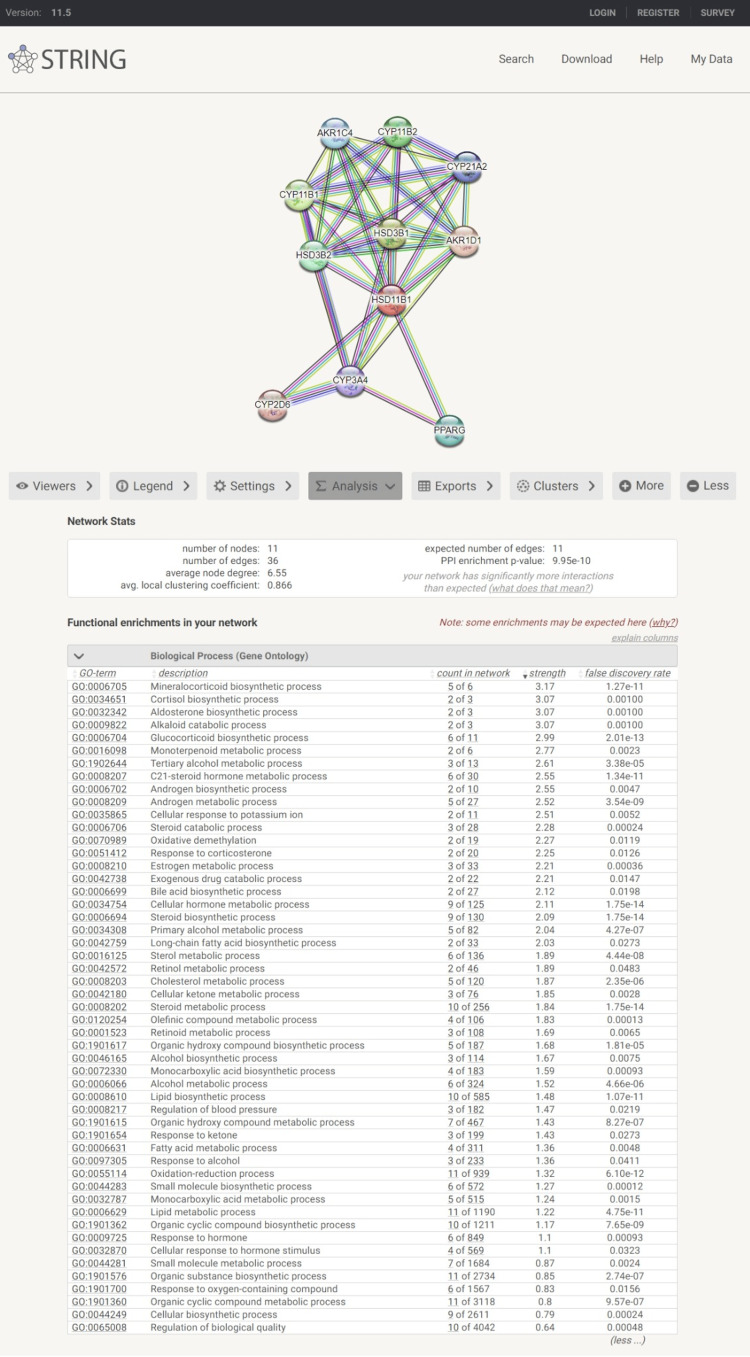The image size is (750, 1357).
Task: Select the HSD3B1 protein node
Action: tap(391, 234)
